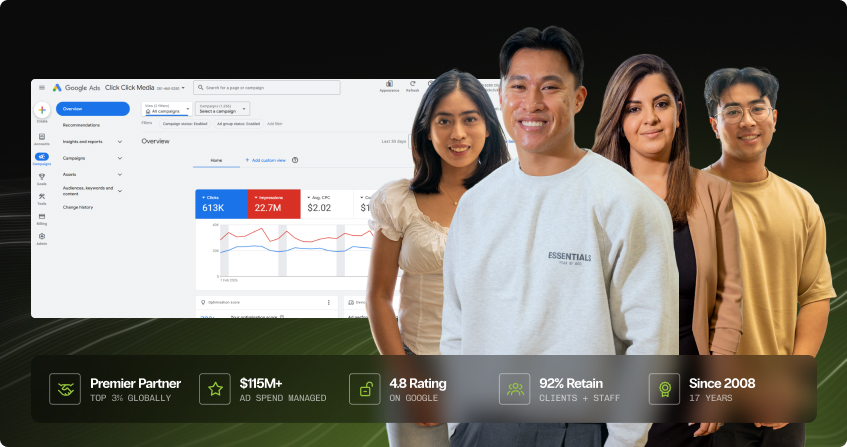Click the $2.02 Avg. CPC value
The image size is (847, 447).
click(x=319, y=208)
